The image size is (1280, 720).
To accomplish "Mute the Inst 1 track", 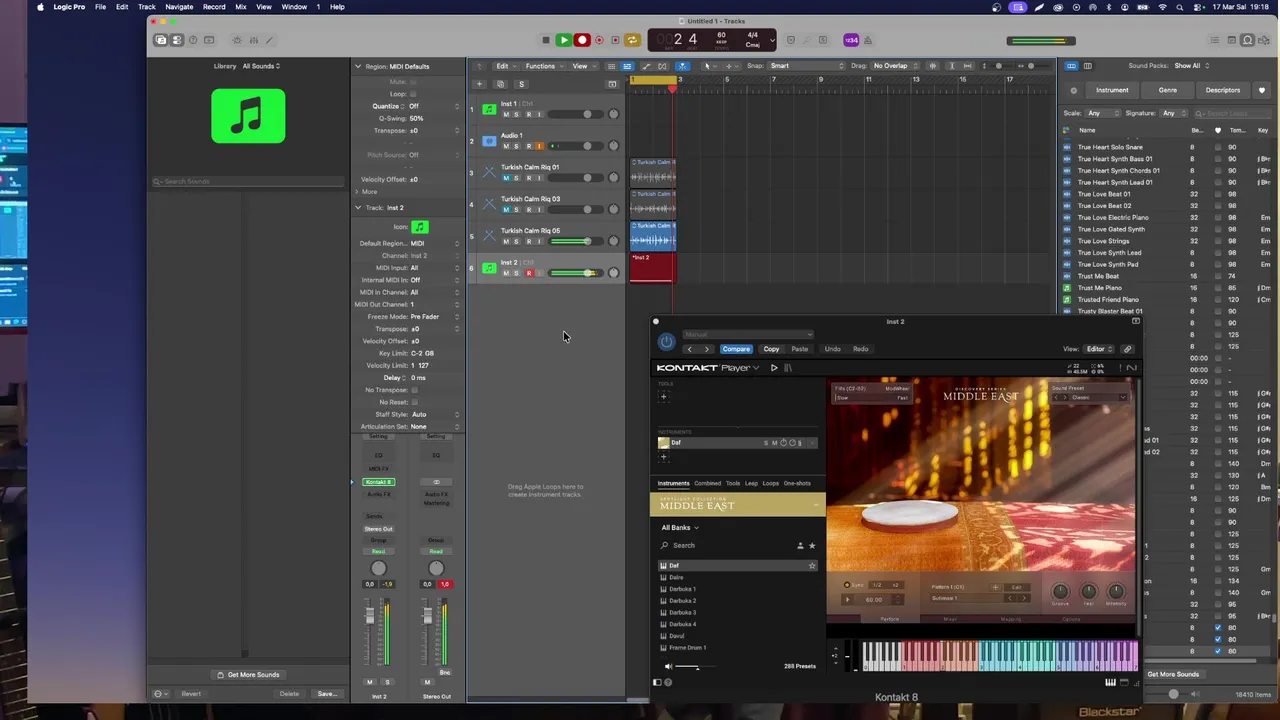I will click(506, 114).
